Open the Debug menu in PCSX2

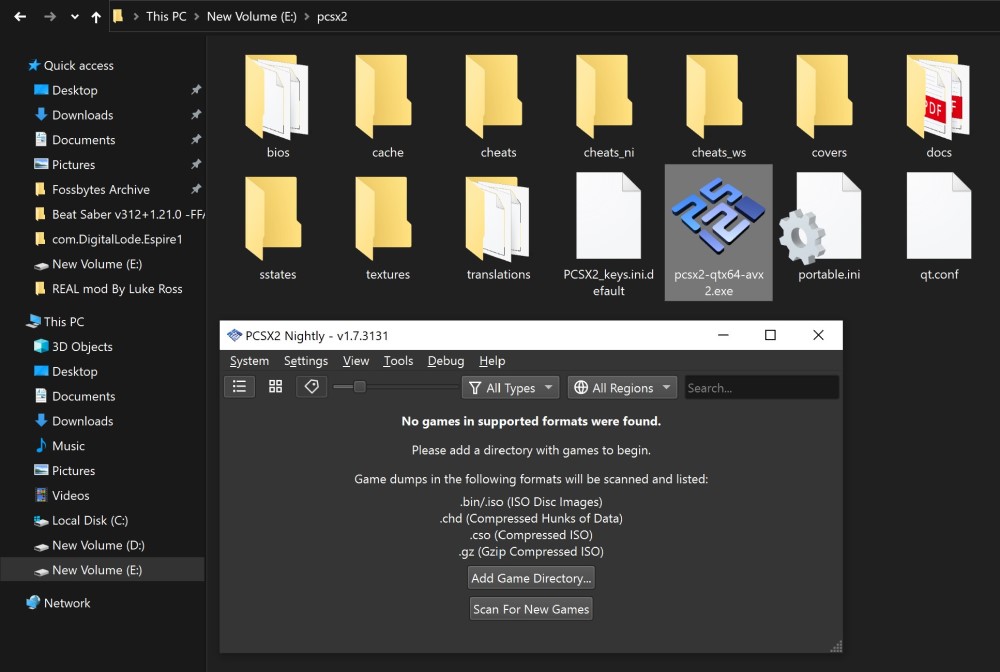tap(445, 361)
